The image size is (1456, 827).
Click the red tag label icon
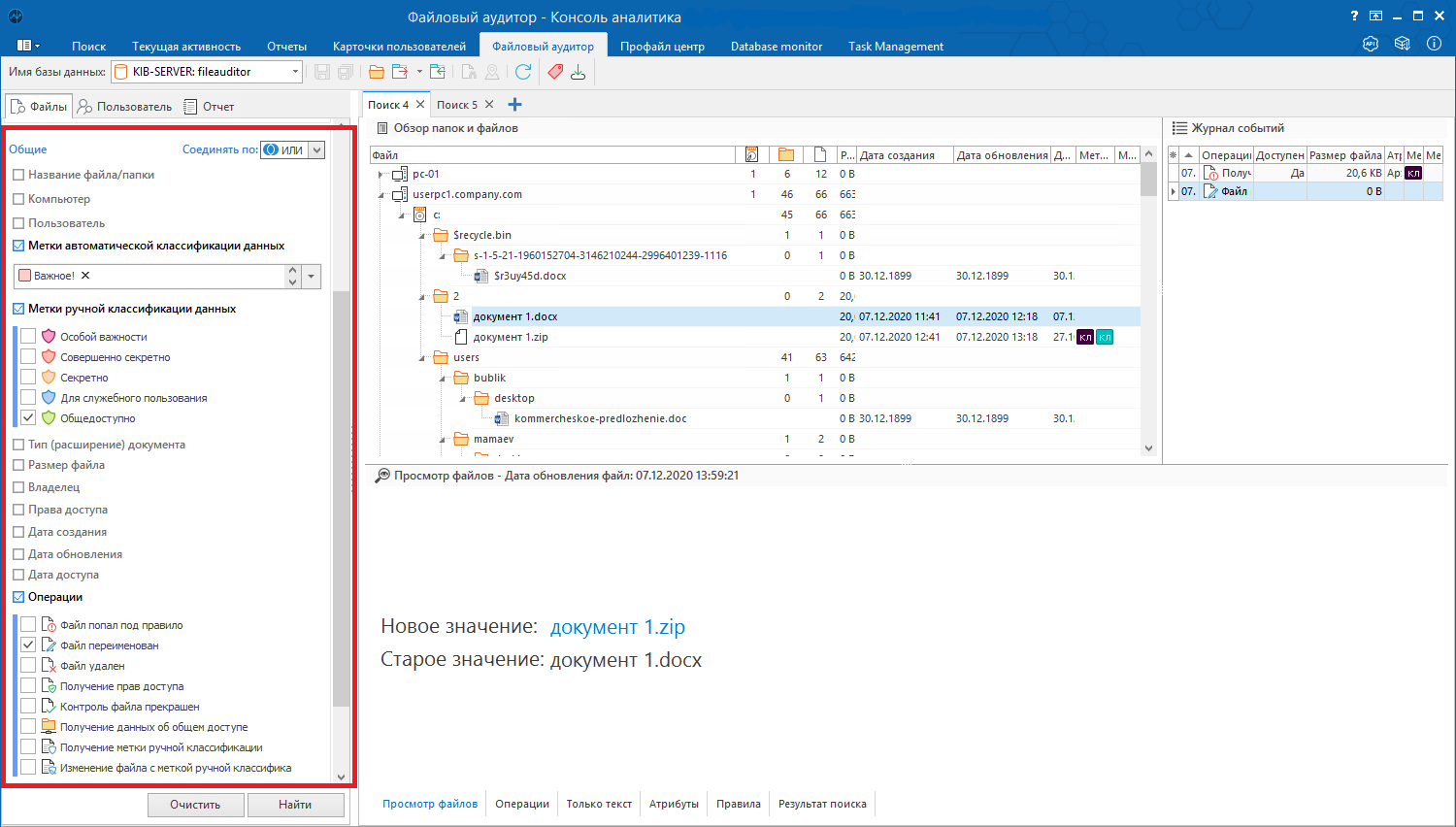[x=555, y=72]
